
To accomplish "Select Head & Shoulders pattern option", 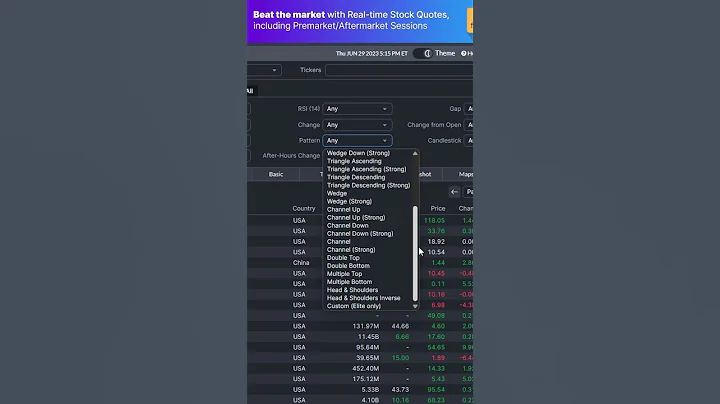I will 352,290.
